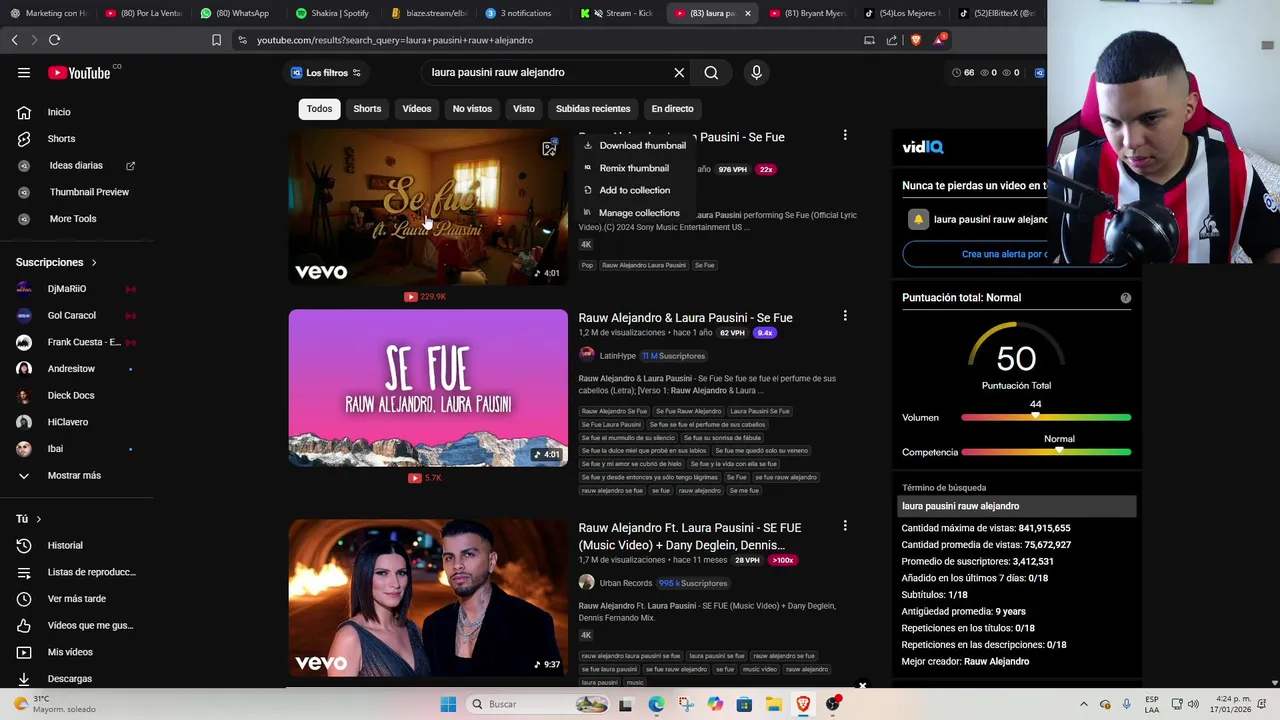1280x720 pixels.
Task: Click the magnifier search button
Action: pyautogui.click(x=711, y=72)
